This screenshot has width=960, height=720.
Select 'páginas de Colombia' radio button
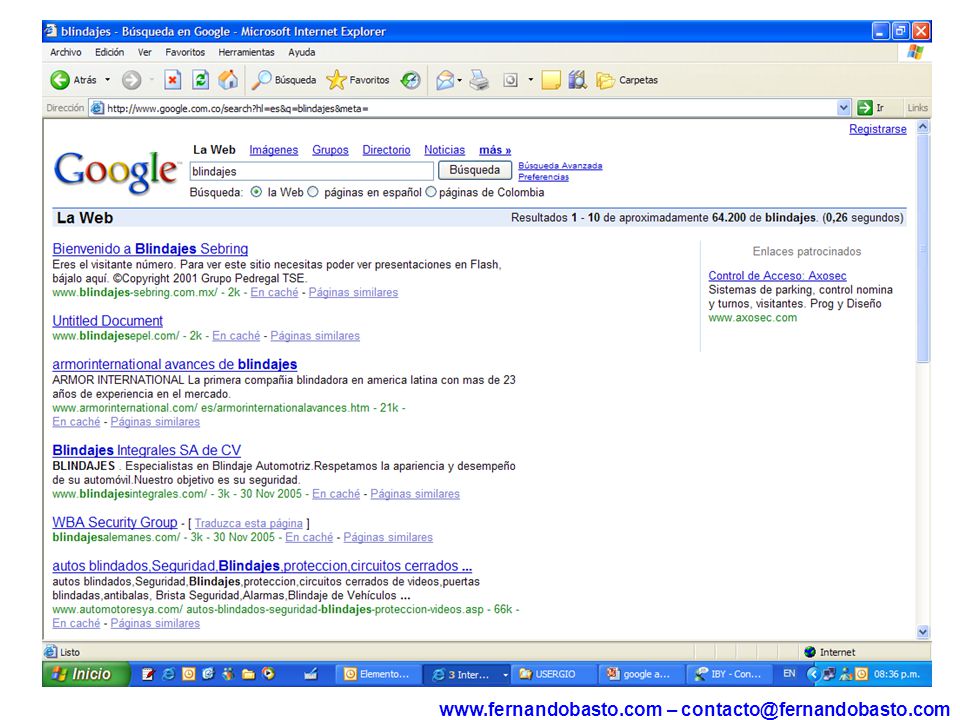430,192
